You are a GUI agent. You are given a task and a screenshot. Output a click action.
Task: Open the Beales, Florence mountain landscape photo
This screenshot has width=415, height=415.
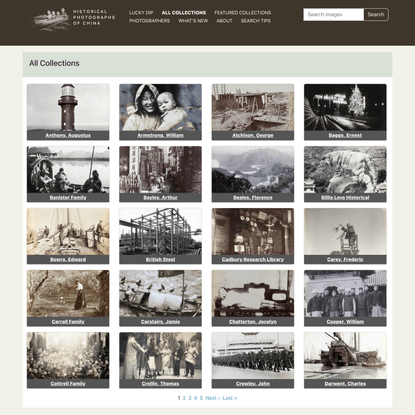tap(253, 170)
